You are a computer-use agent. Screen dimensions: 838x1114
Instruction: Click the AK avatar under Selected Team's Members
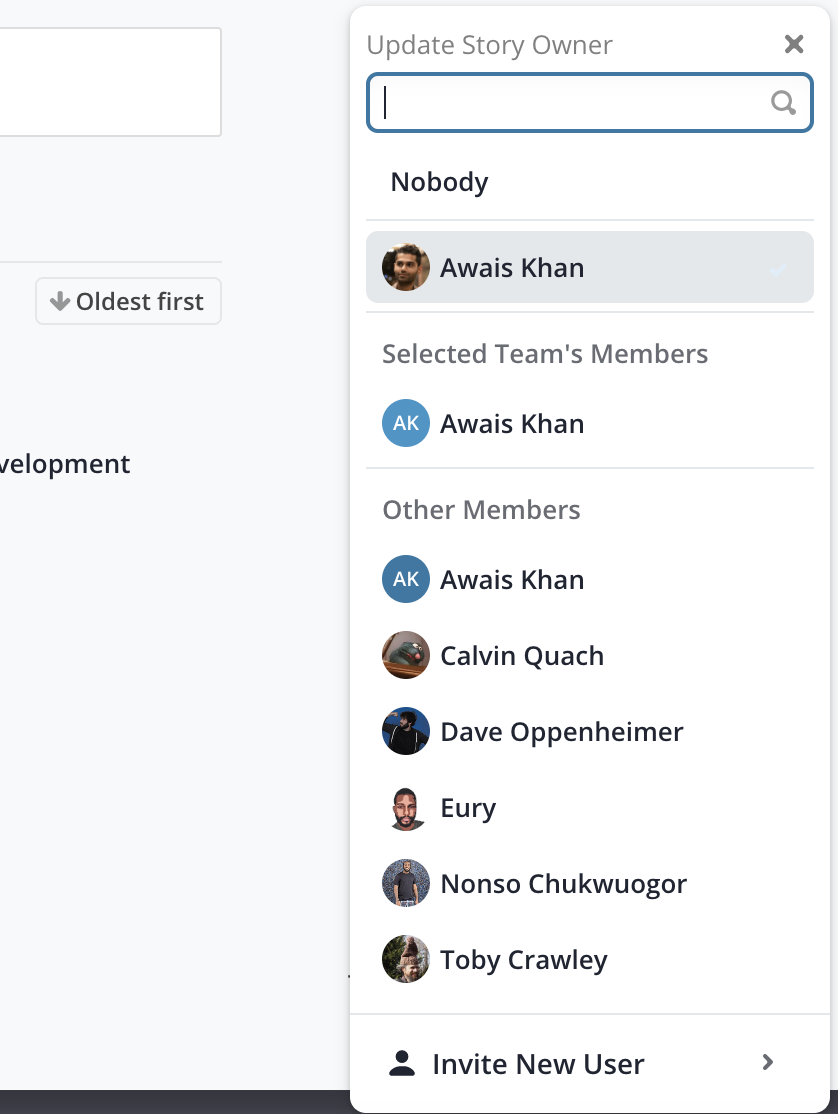pyautogui.click(x=406, y=423)
